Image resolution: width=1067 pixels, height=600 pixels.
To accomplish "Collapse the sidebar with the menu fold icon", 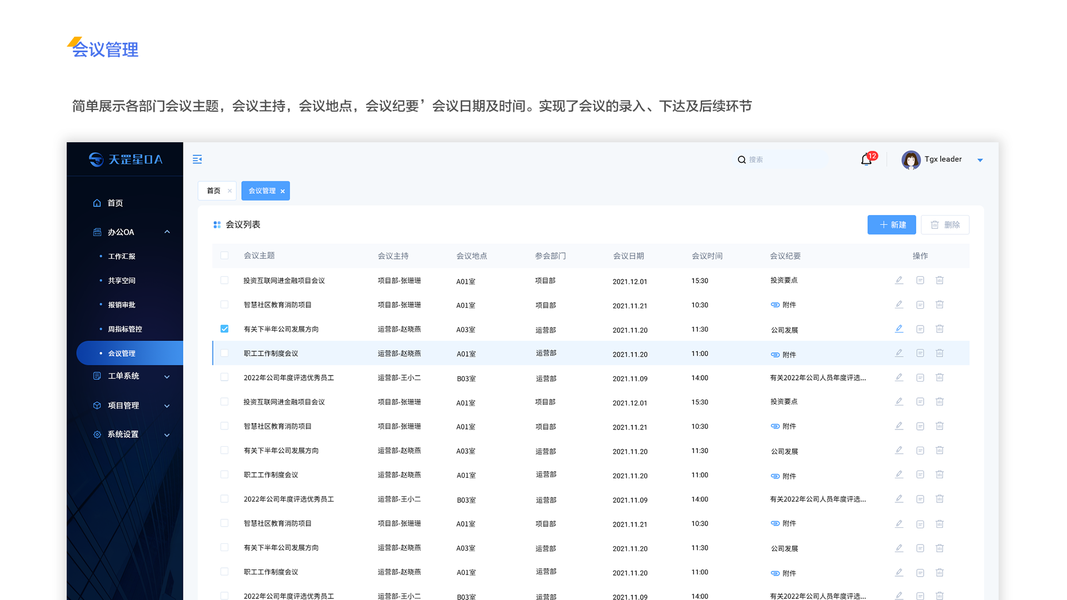I will (x=197, y=159).
